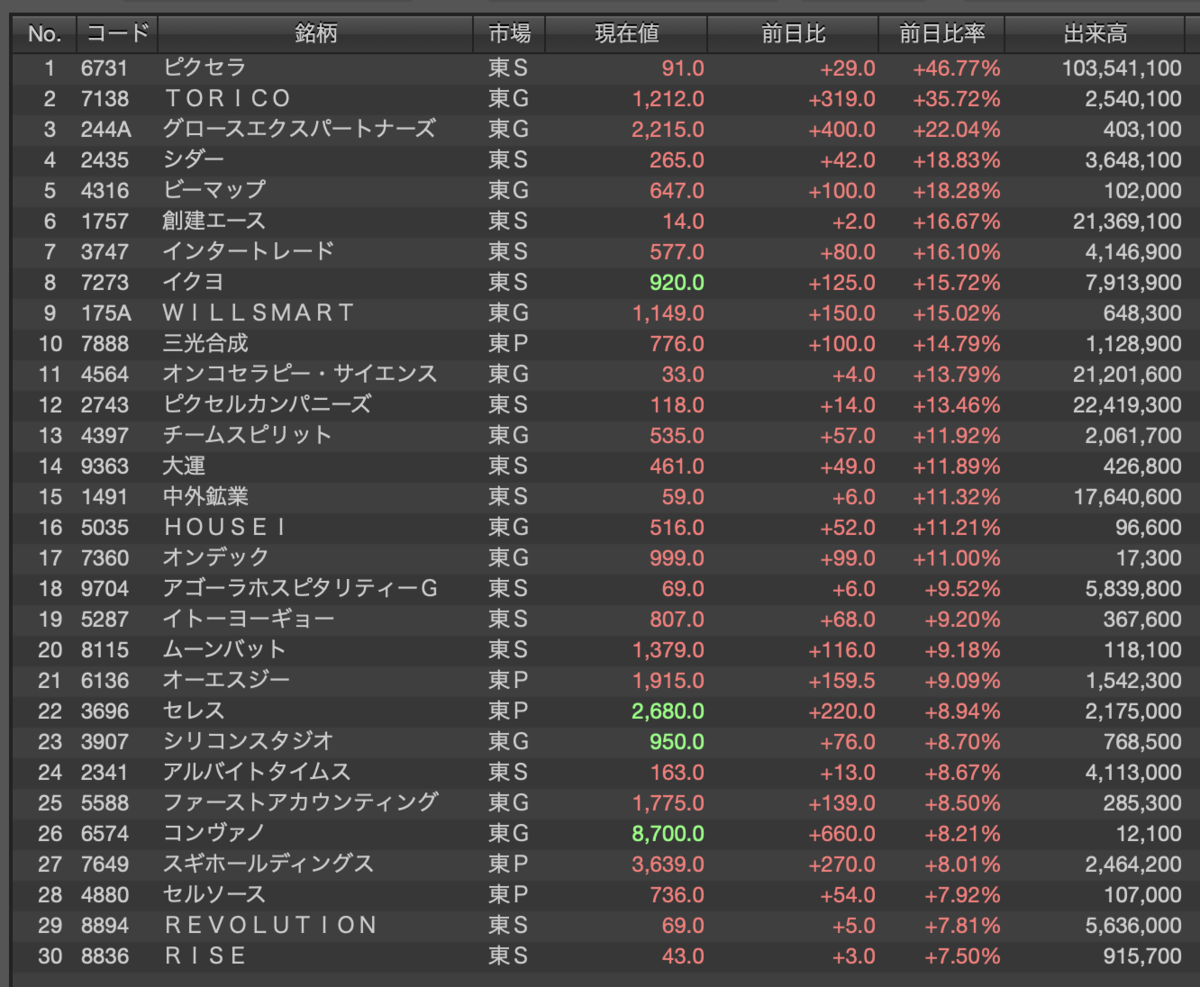The image size is (1200, 987).
Task: Click the No. column header
Action: click(x=44, y=34)
